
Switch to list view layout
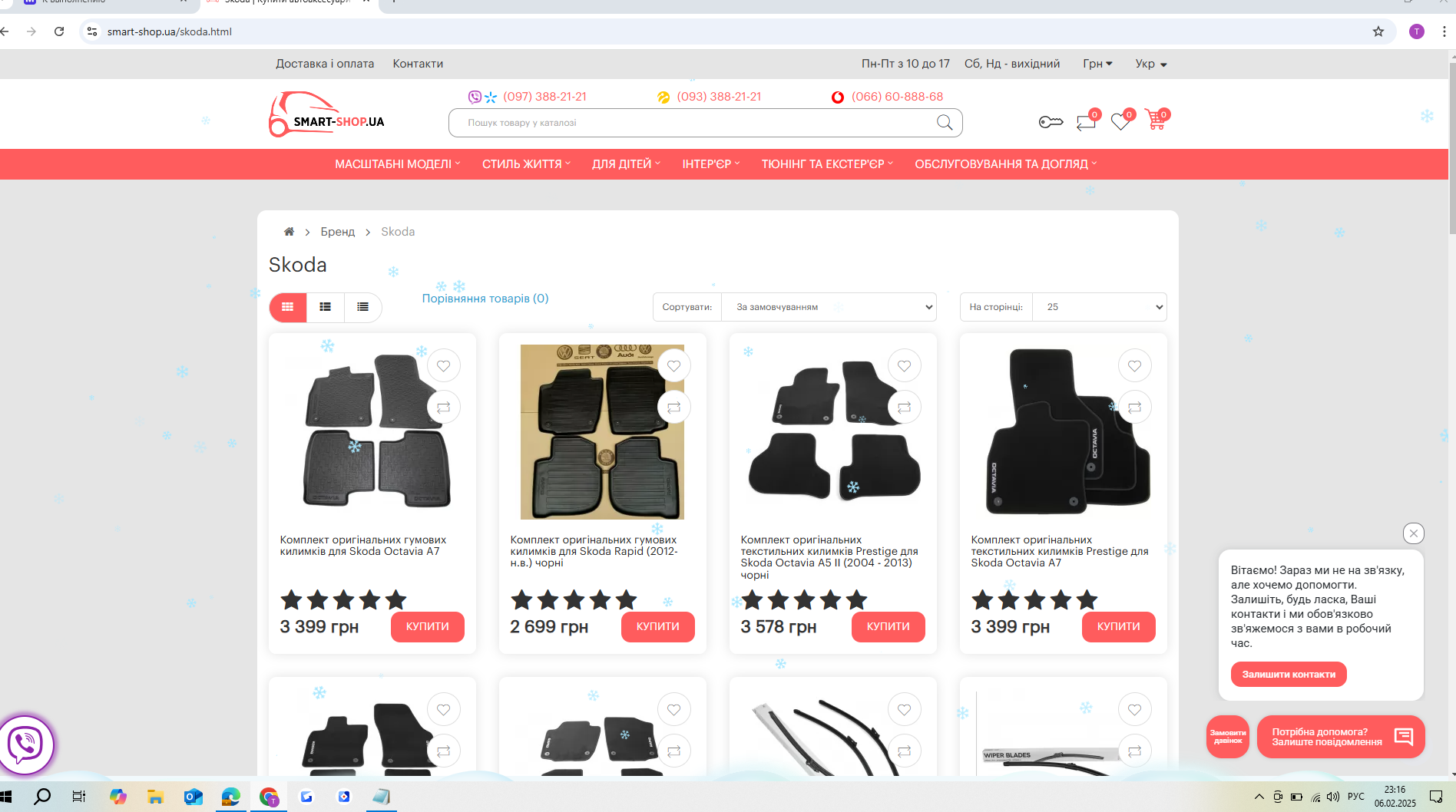click(x=326, y=307)
